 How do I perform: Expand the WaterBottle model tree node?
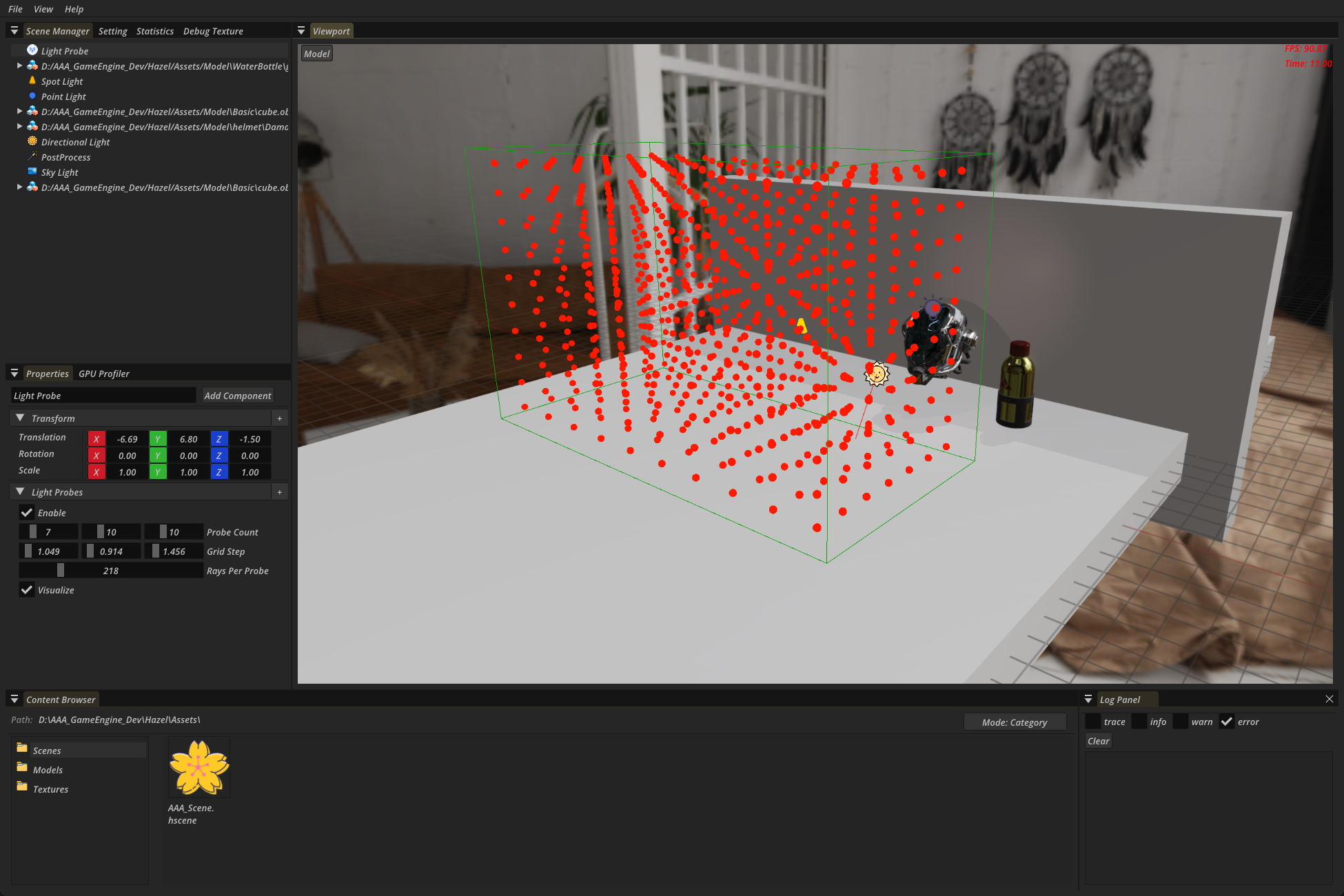tap(19, 65)
